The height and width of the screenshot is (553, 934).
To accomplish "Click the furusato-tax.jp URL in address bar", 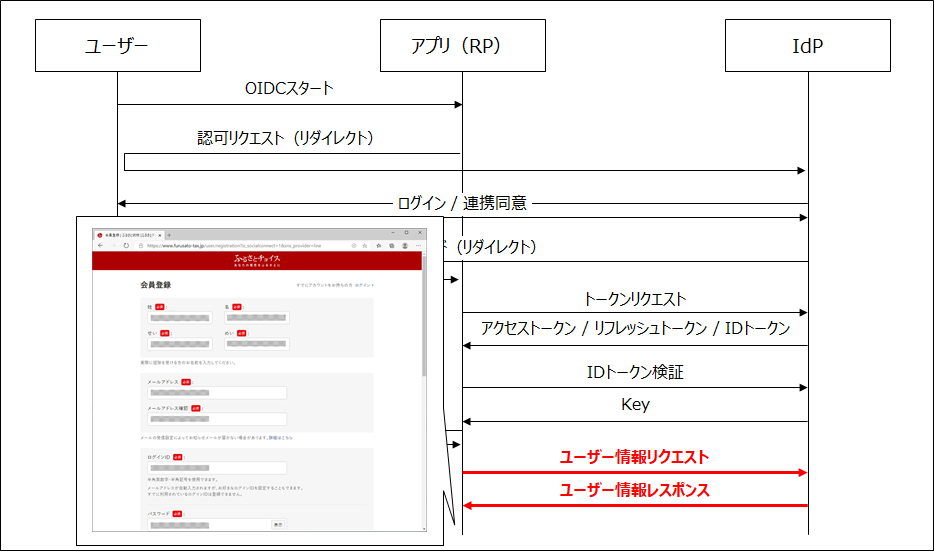I will (234, 246).
